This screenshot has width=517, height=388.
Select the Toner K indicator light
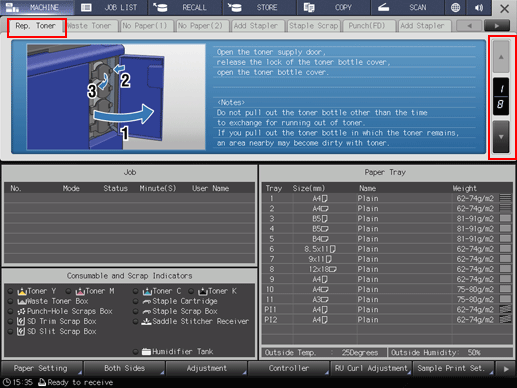tap(191, 291)
